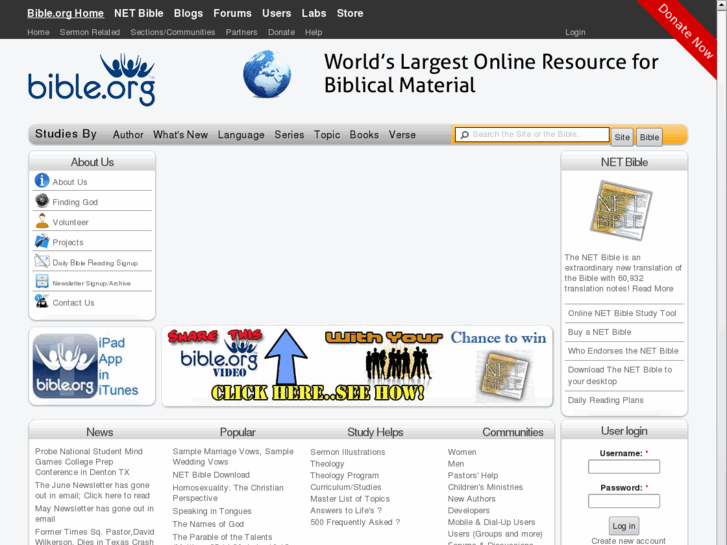This screenshot has width=727, height=545.
Task: Open NET Bible Download popular link
Action: tap(211, 474)
